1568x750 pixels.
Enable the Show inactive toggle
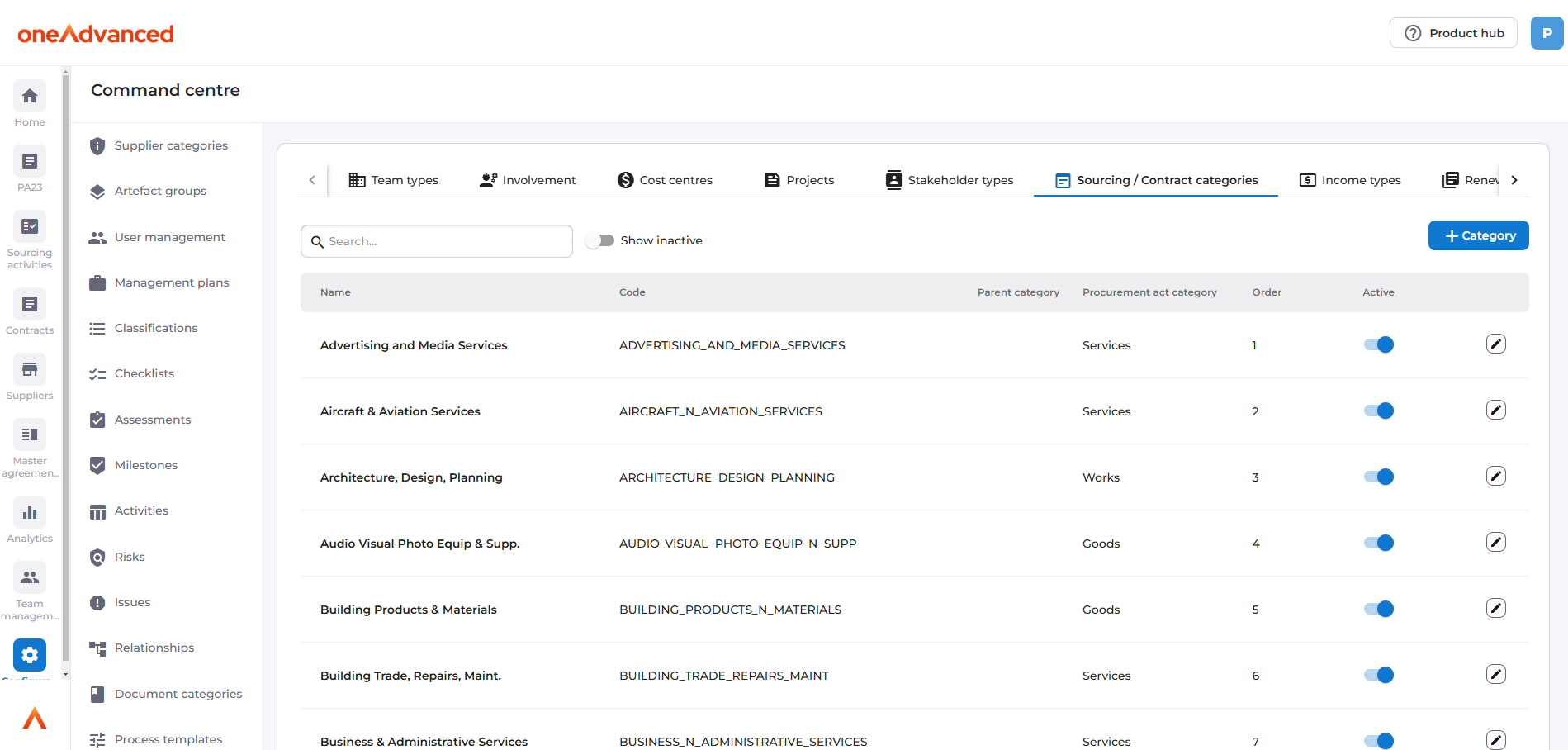tap(600, 240)
